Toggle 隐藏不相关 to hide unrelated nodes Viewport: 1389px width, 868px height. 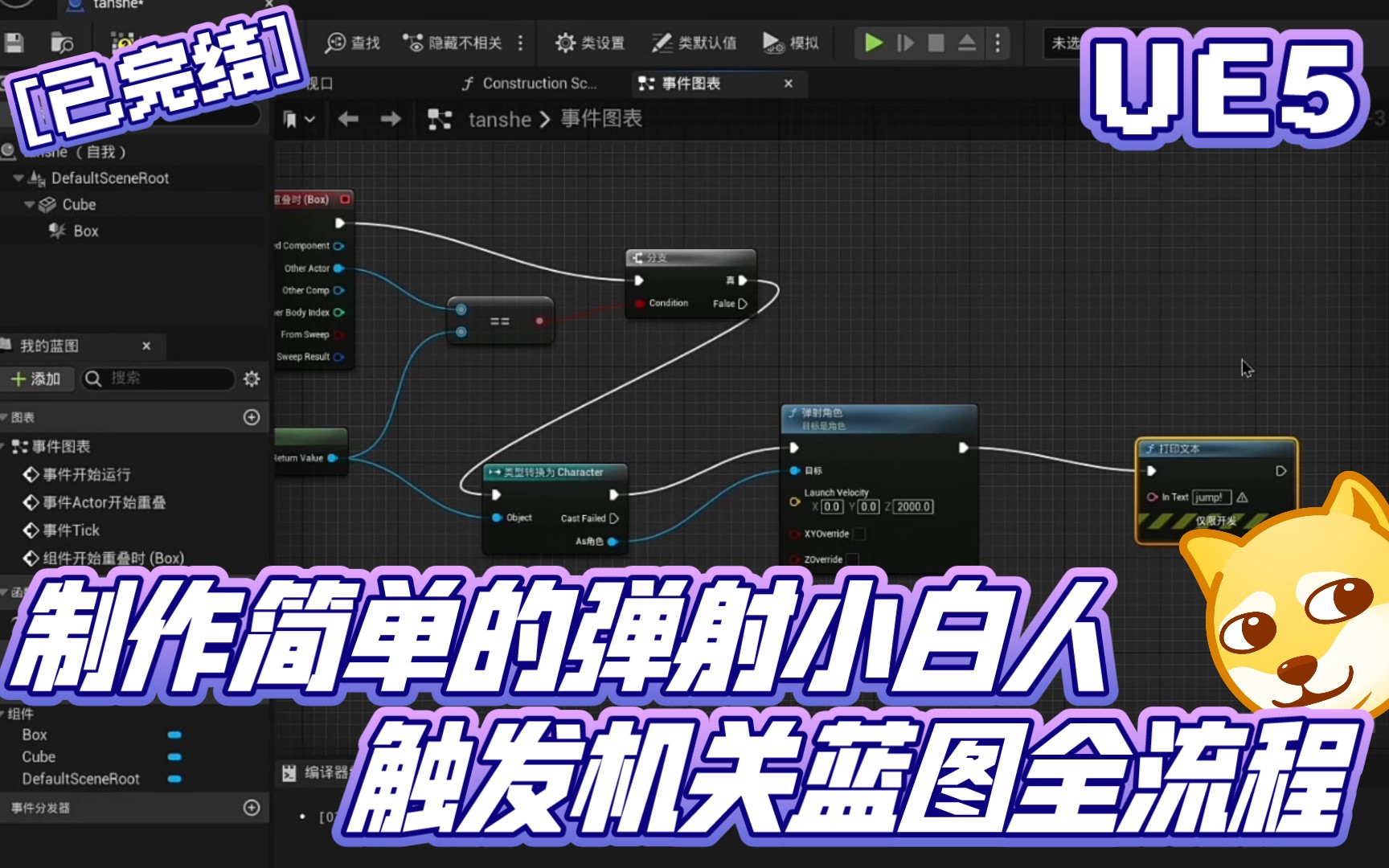click(454, 43)
